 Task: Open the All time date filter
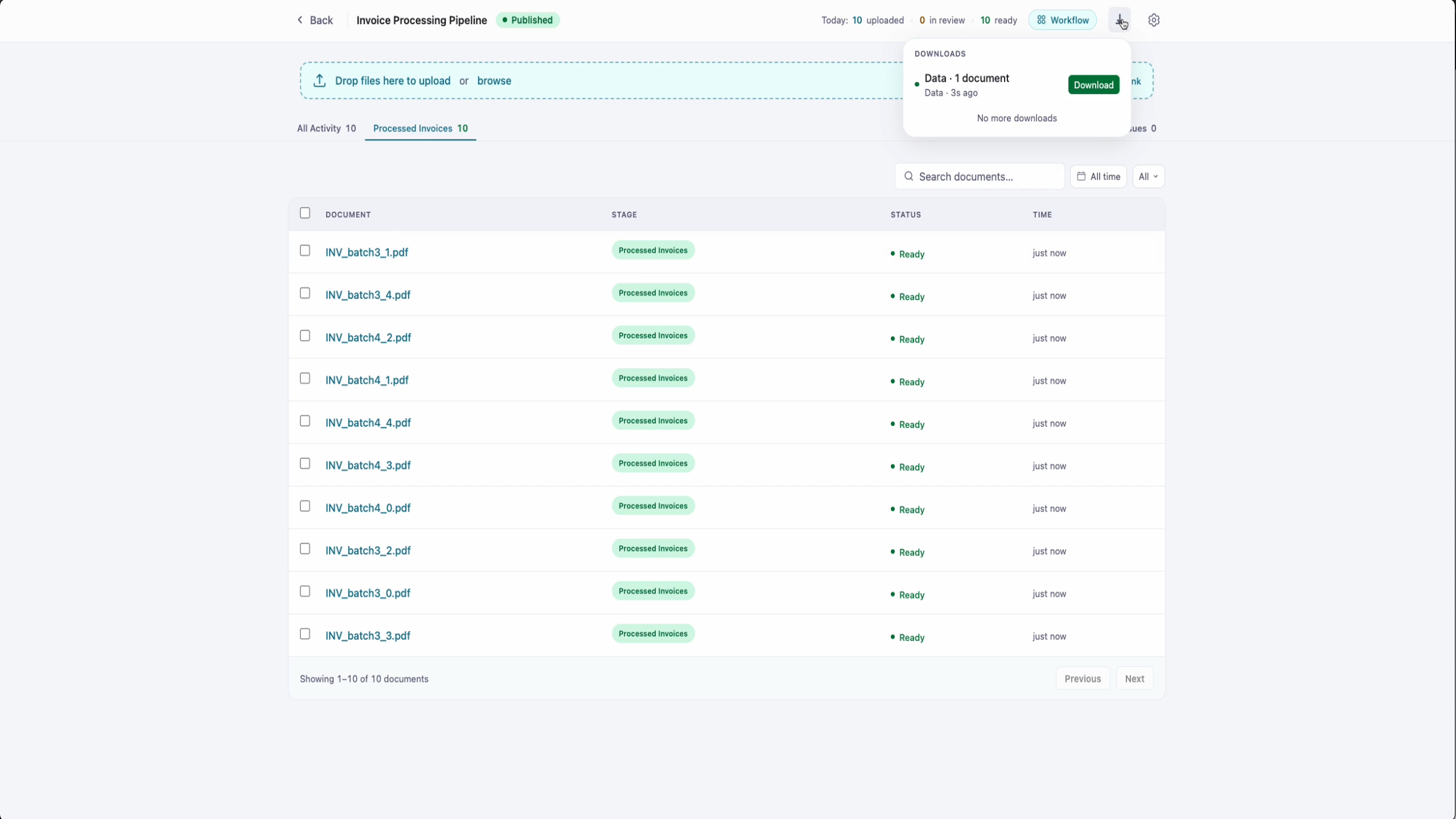coord(1099,176)
